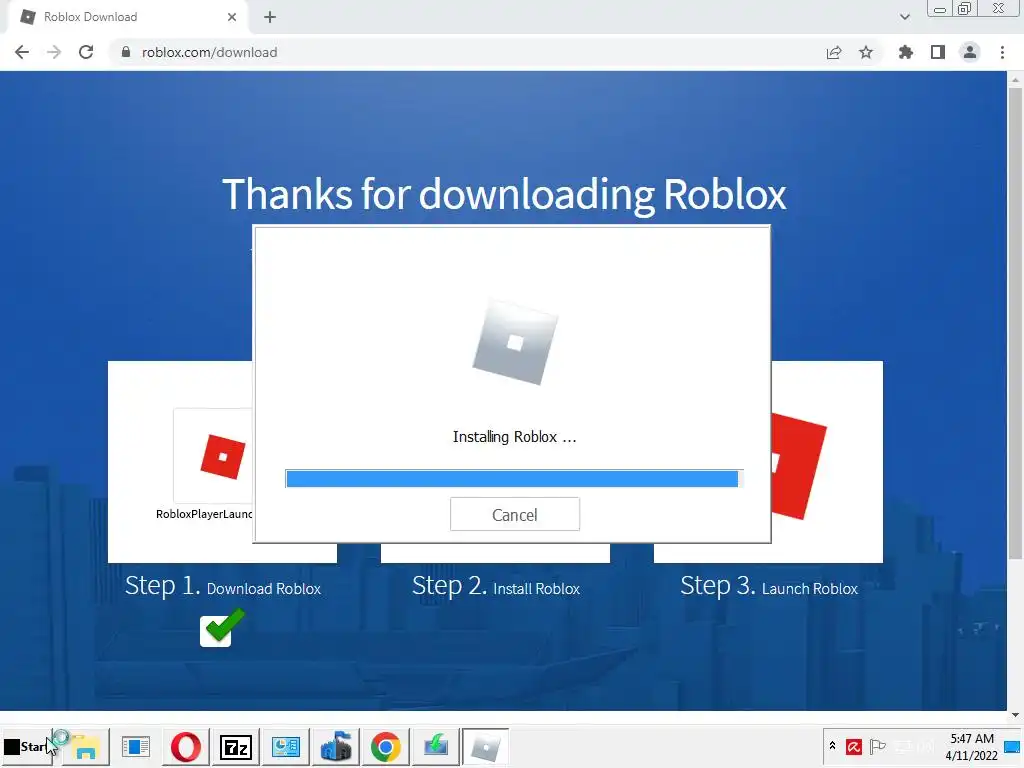The image size is (1024, 768).
Task: Click the page vertical scrollbar thumb
Action: pos(1015,323)
